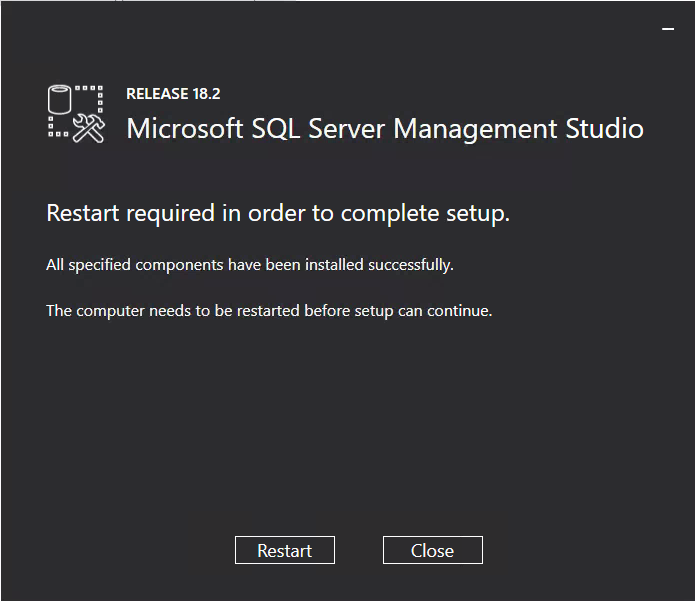The height and width of the screenshot is (601, 695).
Task: Click the Close button
Action: (x=433, y=550)
